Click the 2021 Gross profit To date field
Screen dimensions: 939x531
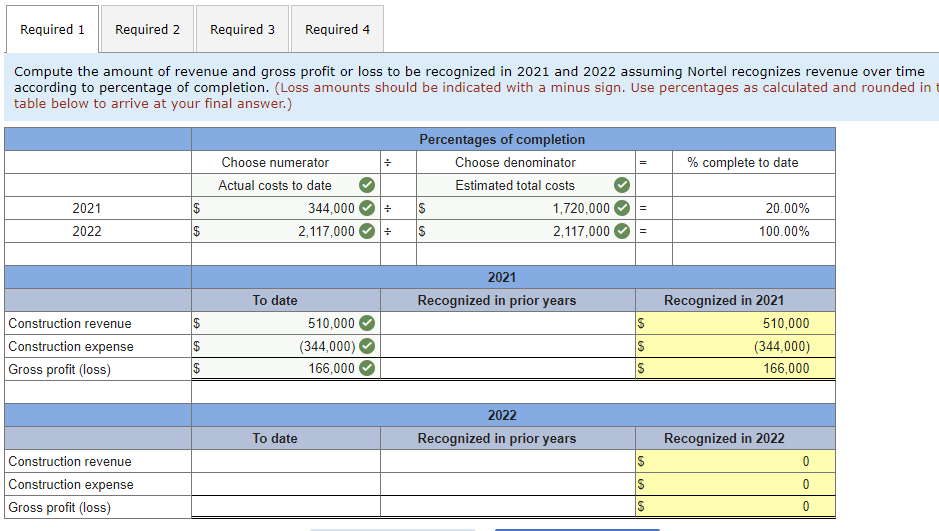[286, 369]
